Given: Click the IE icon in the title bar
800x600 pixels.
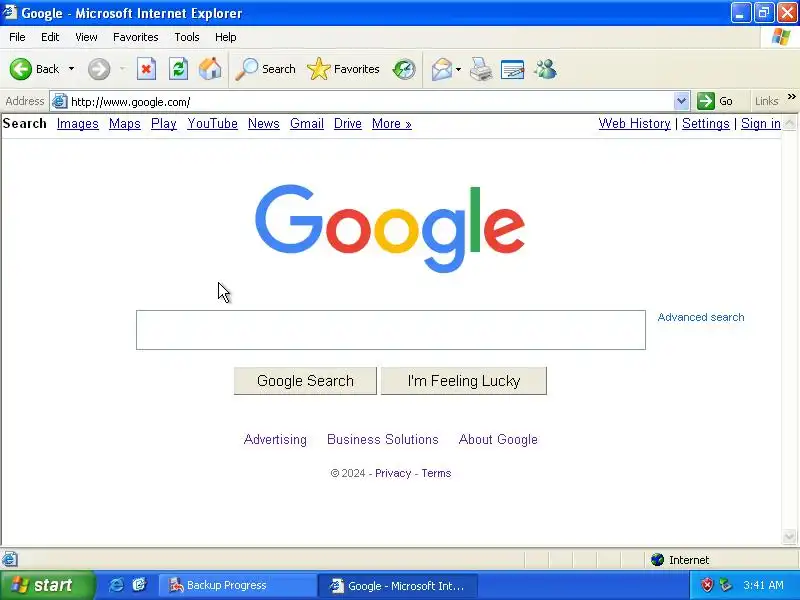Looking at the screenshot, I should click(x=10, y=12).
